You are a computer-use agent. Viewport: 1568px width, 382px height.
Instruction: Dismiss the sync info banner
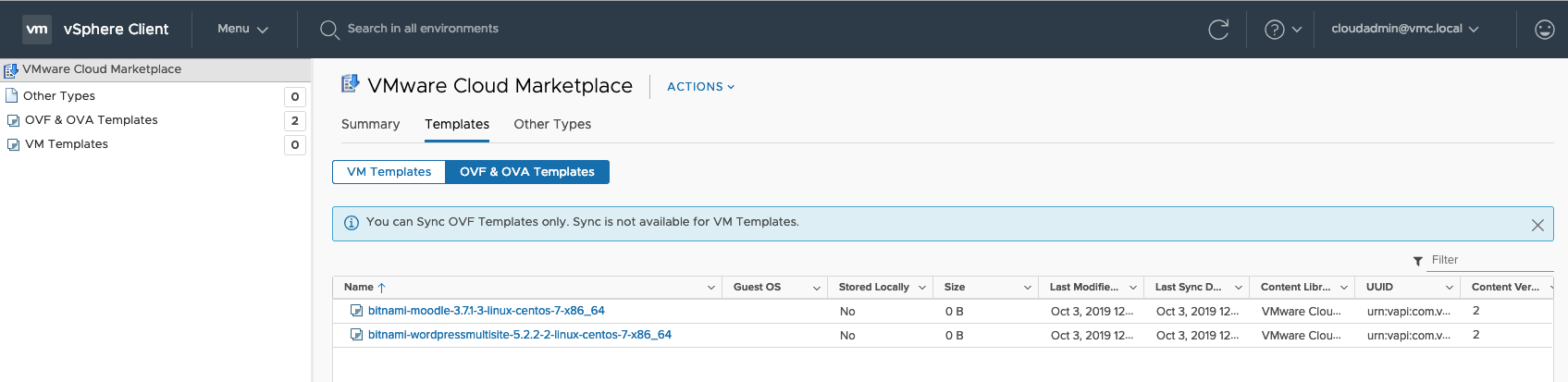1537,225
